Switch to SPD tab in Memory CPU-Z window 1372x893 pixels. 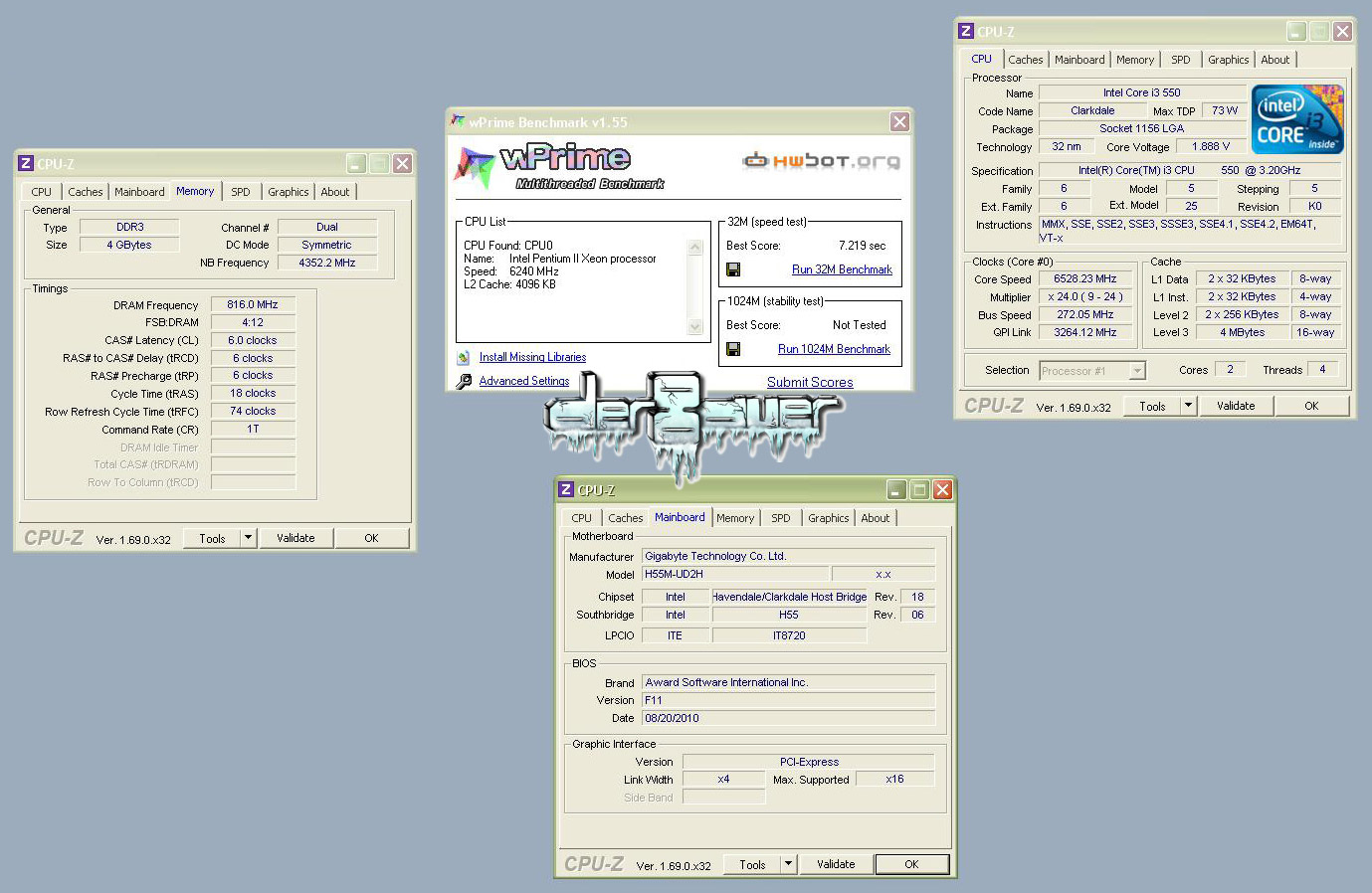click(x=241, y=192)
